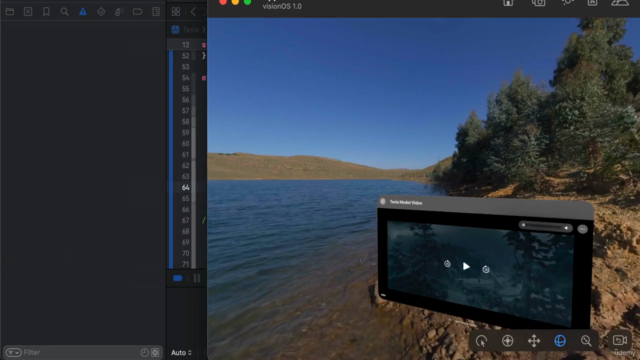Image resolution: width=640 pixels, height=360 pixels.
Task: Open the Issue navigator warning icon
Action: point(83,11)
